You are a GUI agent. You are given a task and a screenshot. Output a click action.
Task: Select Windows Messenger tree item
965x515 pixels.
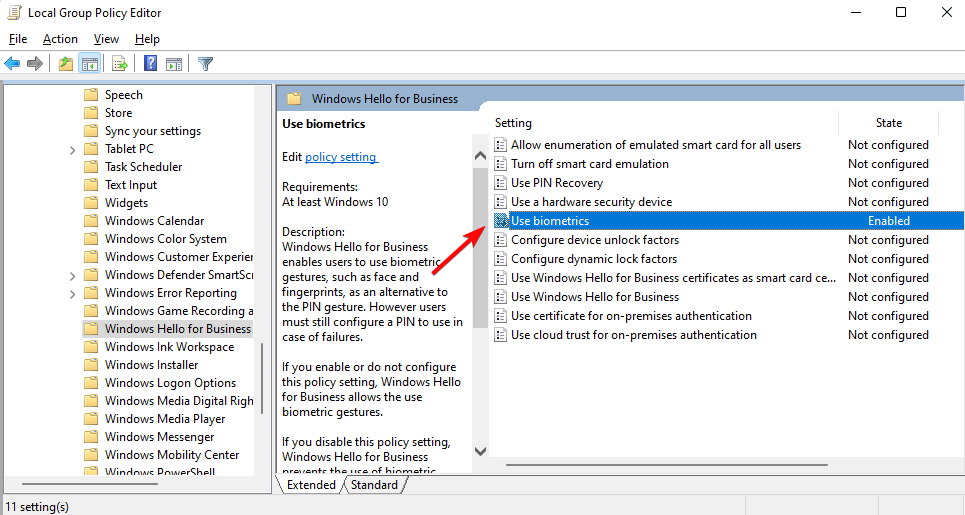pos(159,437)
